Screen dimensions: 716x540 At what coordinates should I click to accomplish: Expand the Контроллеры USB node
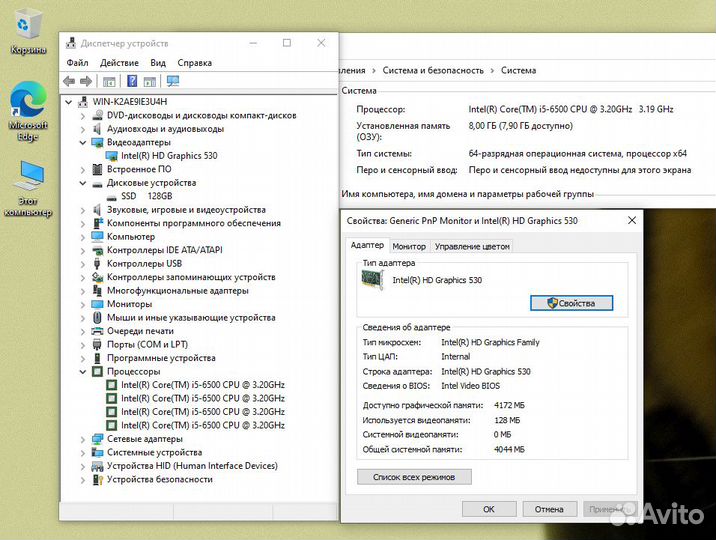pos(83,264)
